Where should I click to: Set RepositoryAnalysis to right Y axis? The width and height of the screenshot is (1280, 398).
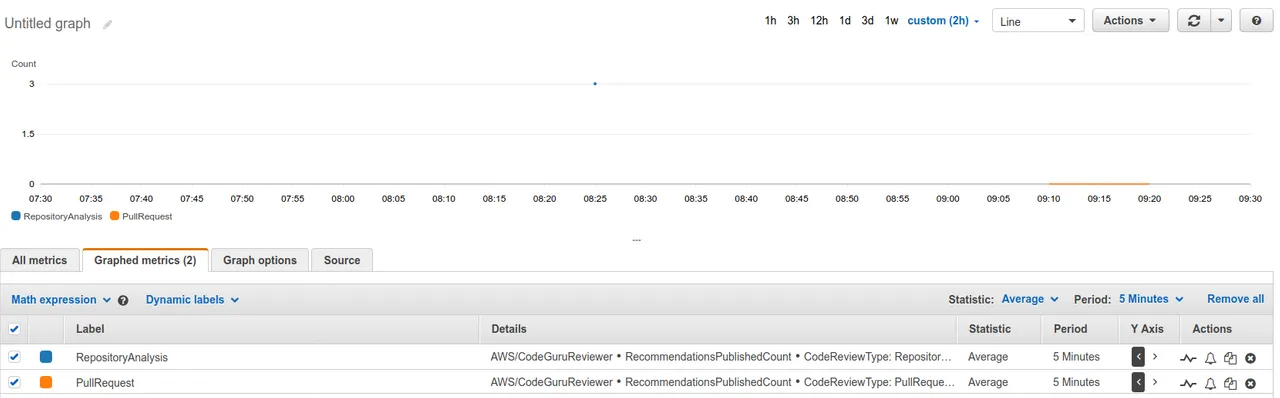pos(1155,356)
